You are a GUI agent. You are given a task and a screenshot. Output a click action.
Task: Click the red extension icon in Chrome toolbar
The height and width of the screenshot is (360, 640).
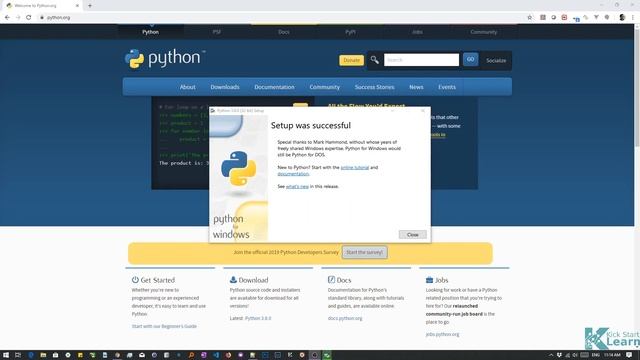pos(564,18)
